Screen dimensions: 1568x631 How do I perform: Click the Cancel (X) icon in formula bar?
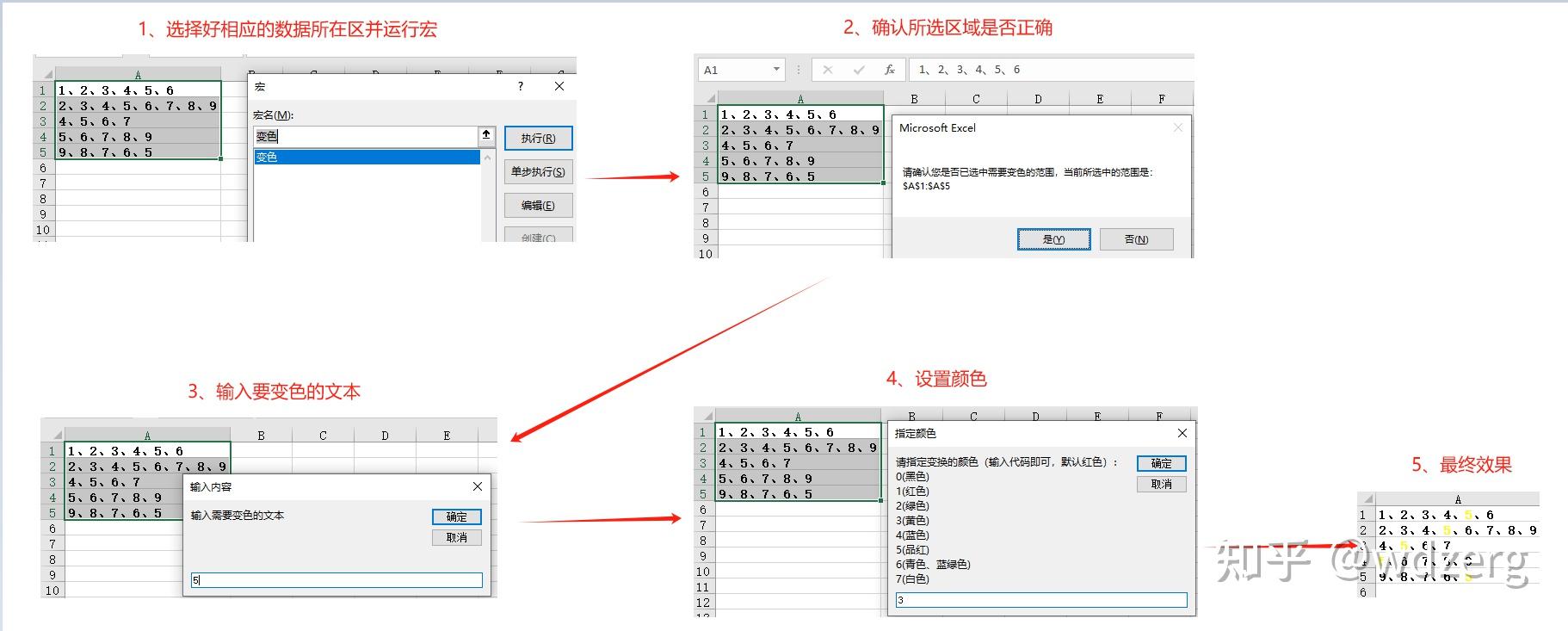click(x=828, y=70)
